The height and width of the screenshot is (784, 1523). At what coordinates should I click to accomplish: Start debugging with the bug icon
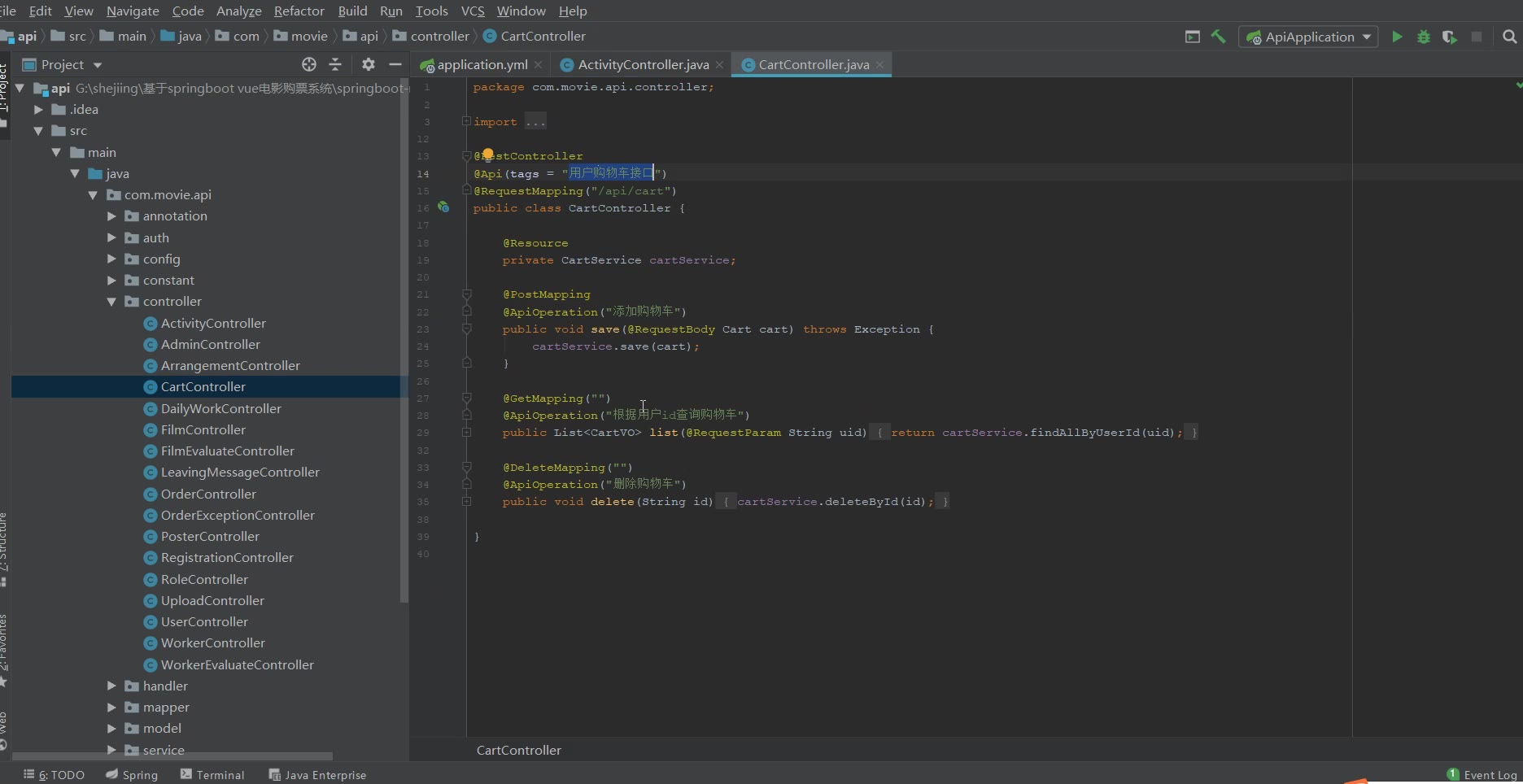[x=1423, y=37]
